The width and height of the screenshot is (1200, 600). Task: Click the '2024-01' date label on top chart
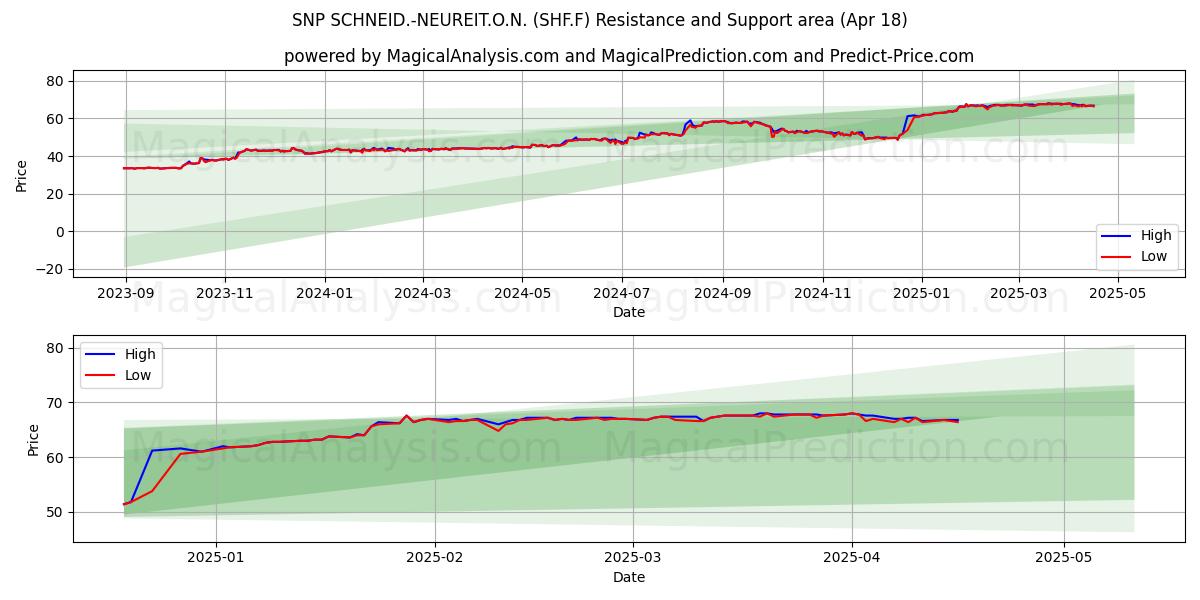(x=325, y=294)
